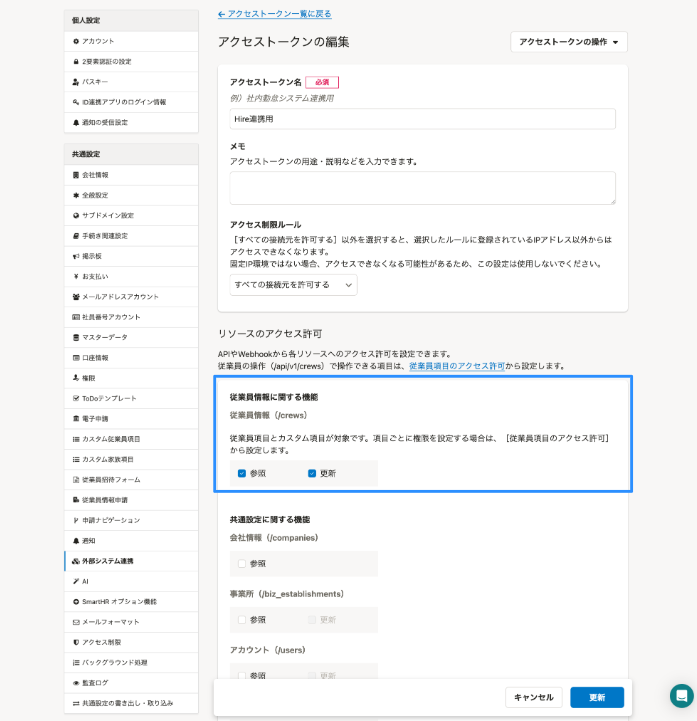Enable 参照 checkbox for 事業所

pyautogui.click(x=242, y=620)
